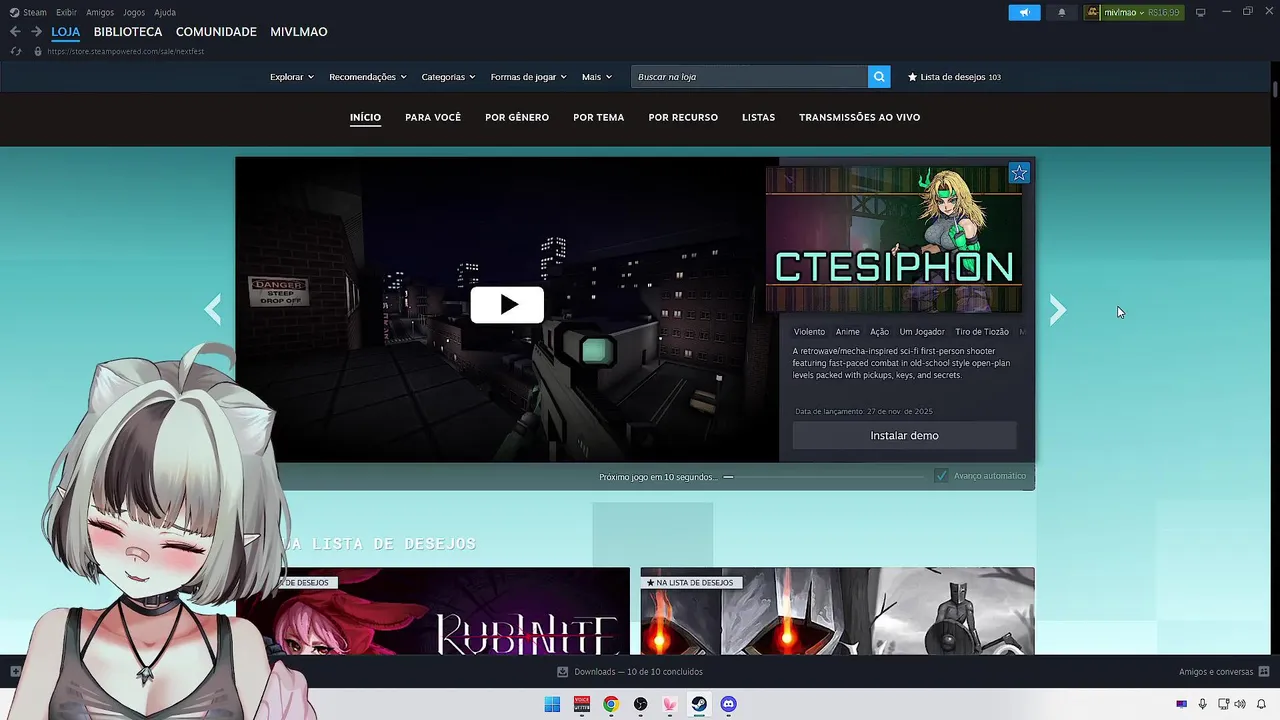Click the next-game countdown progress bar

tap(823, 477)
